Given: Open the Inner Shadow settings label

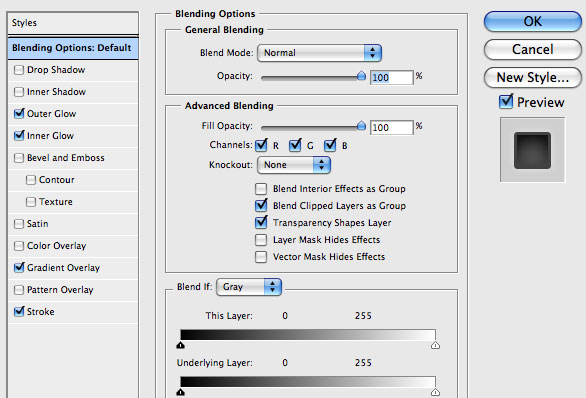Looking at the screenshot, I should pyautogui.click(x=56, y=92).
